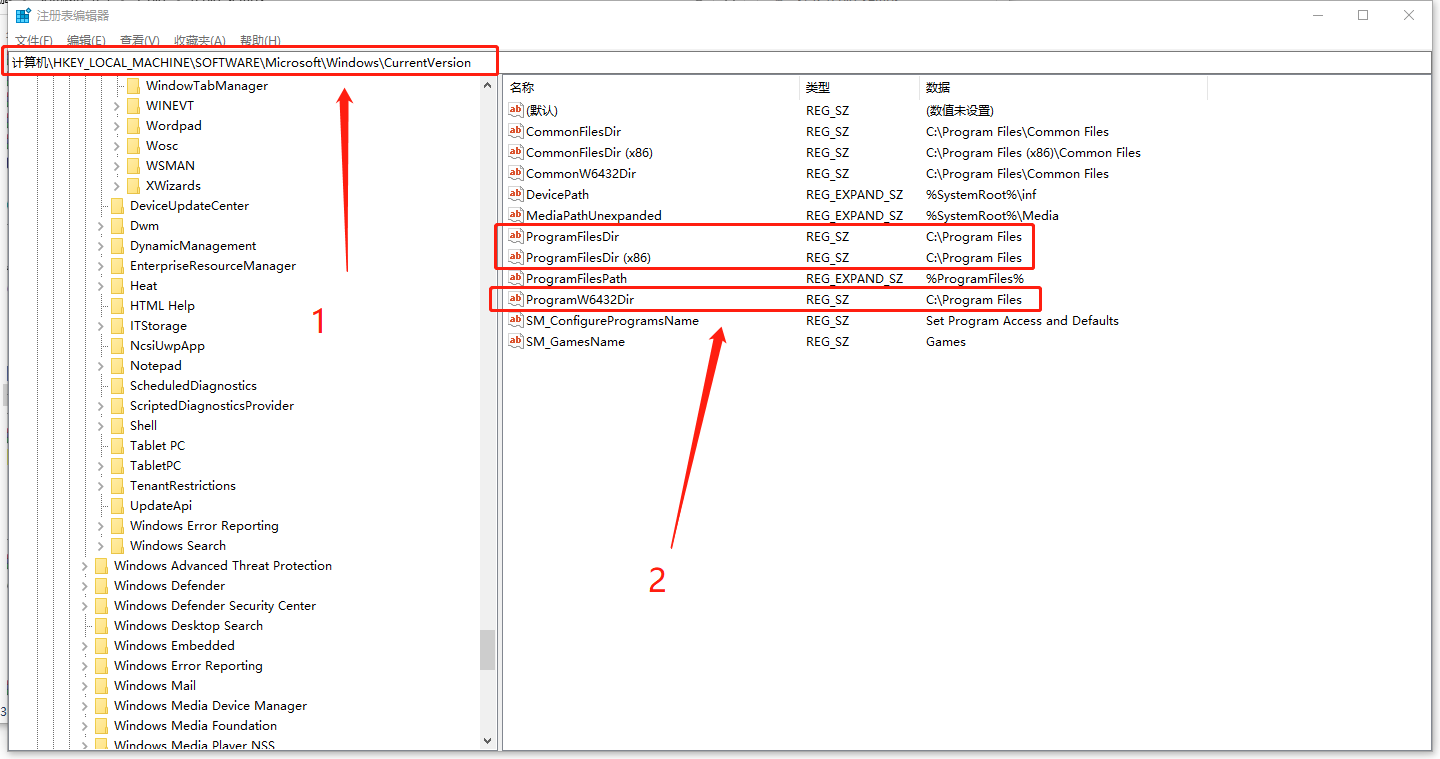Image resolution: width=1440 pixels, height=759 pixels.
Task: Open the 收藏夹(A) menu
Action: click(x=200, y=41)
